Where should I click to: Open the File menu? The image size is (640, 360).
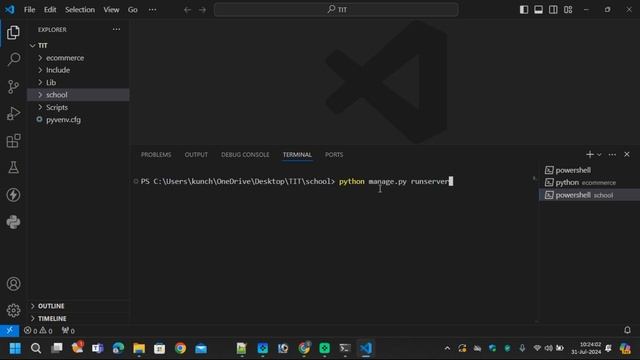[29, 9]
